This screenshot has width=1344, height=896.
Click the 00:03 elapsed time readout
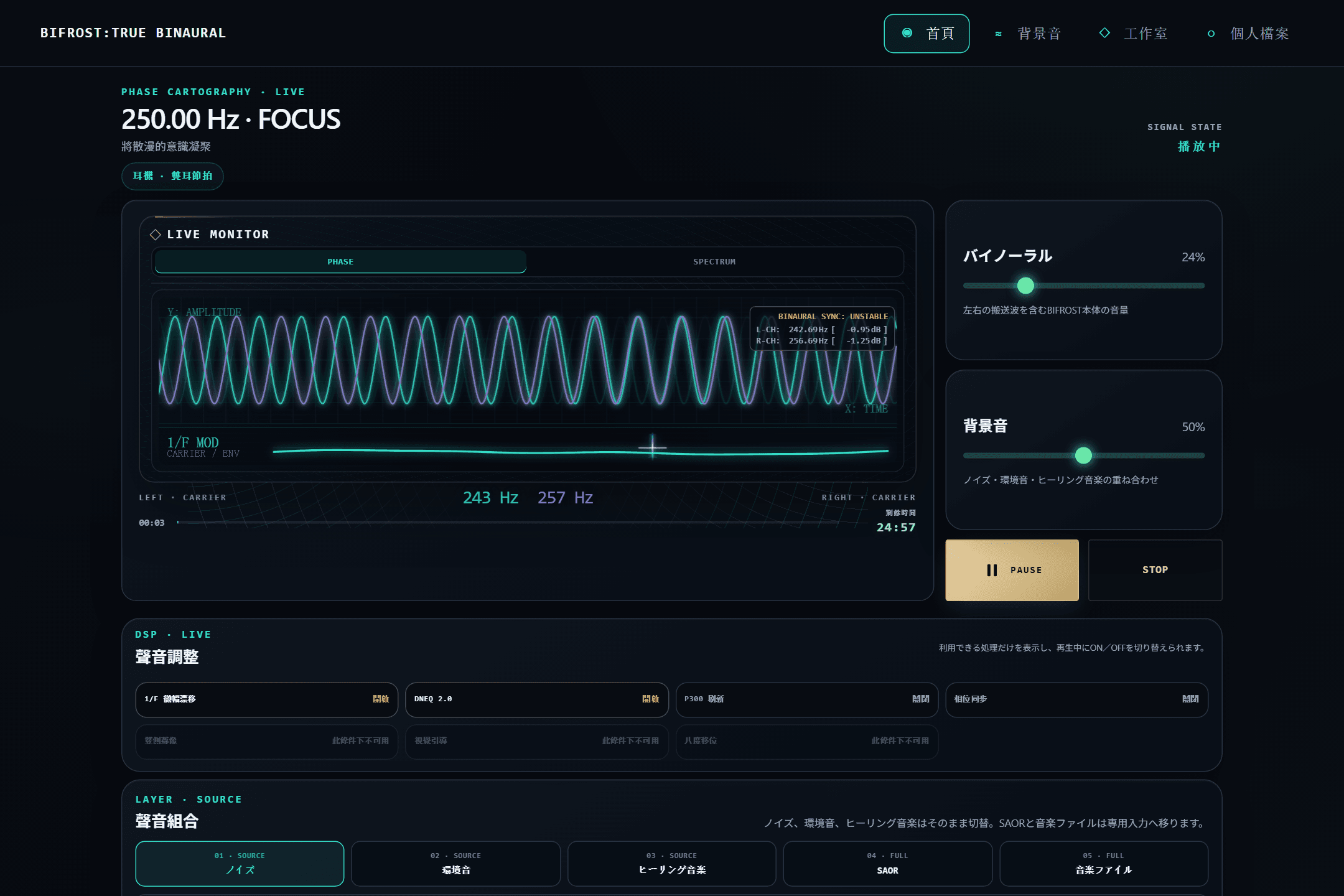(x=152, y=523)
